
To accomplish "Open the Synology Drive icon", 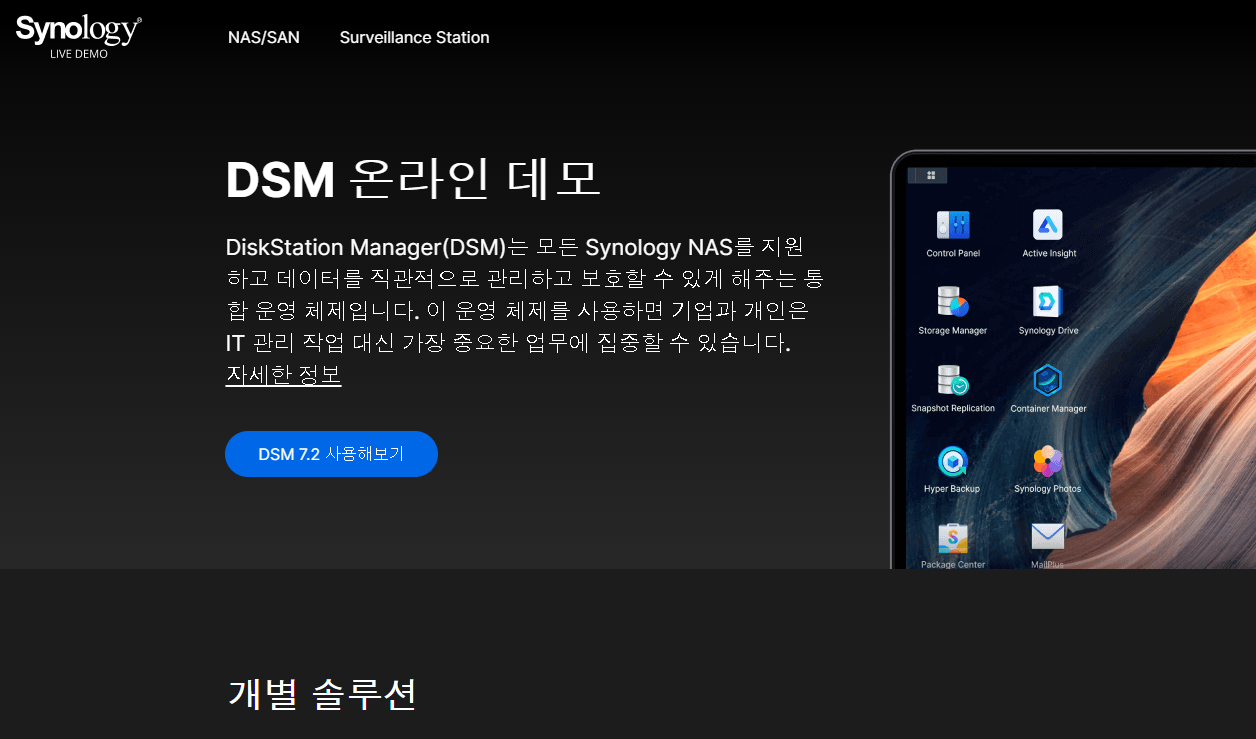I will (x=1048, y=302).
